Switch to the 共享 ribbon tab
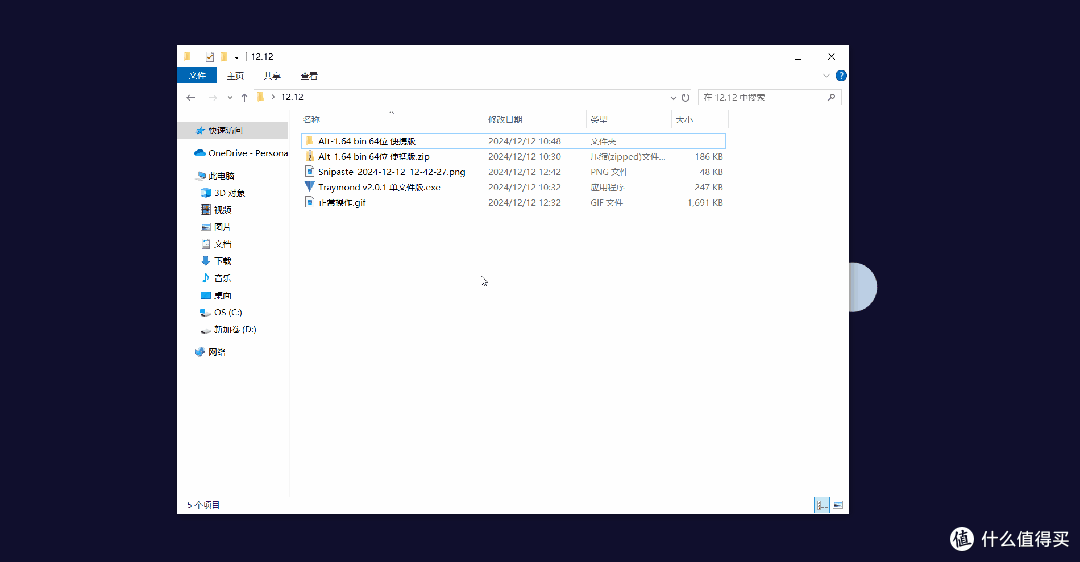 272,76
